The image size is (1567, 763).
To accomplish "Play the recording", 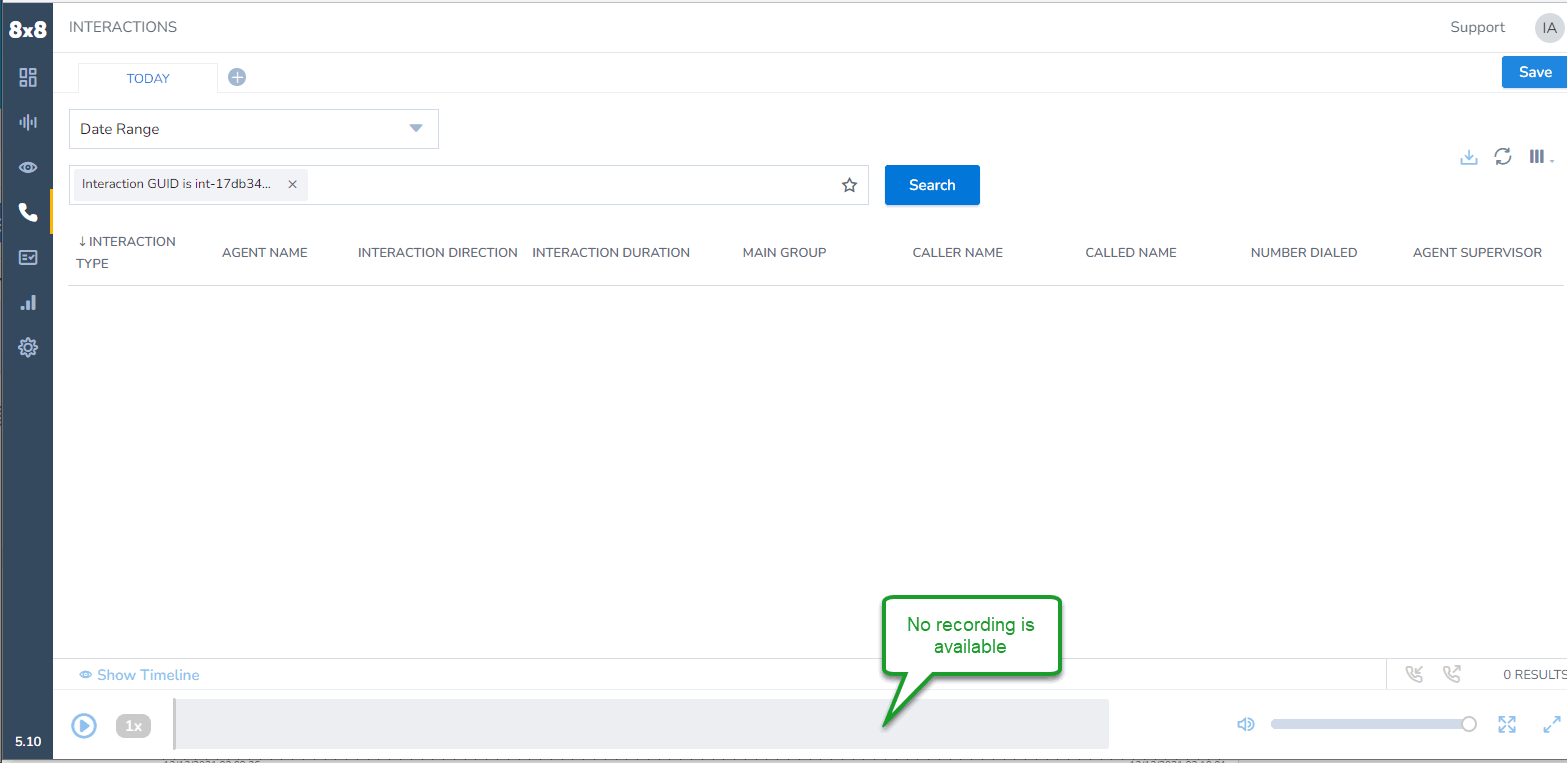I will [x=84, y=726].
